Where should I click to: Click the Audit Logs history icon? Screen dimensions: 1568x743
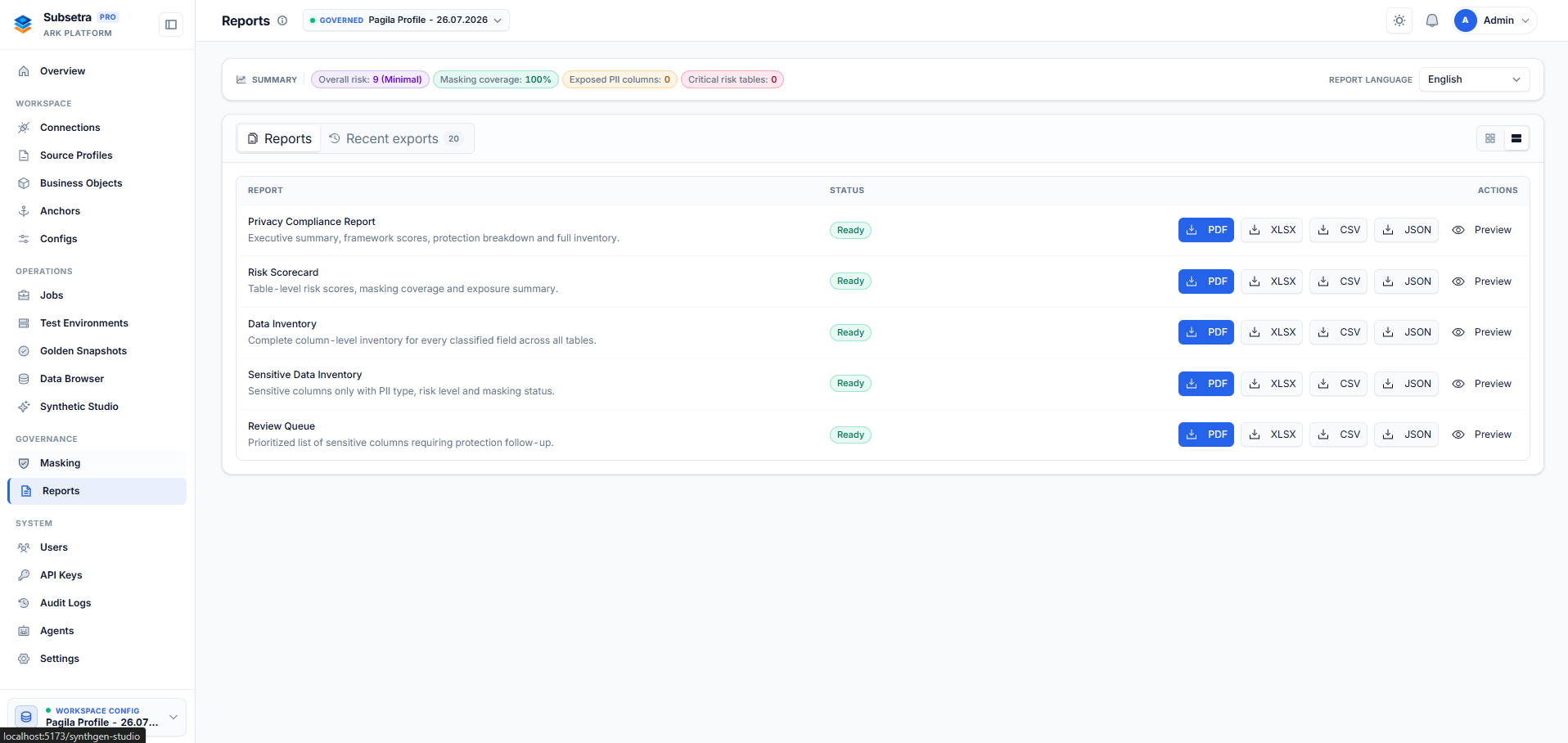click(x=24, y=603)
